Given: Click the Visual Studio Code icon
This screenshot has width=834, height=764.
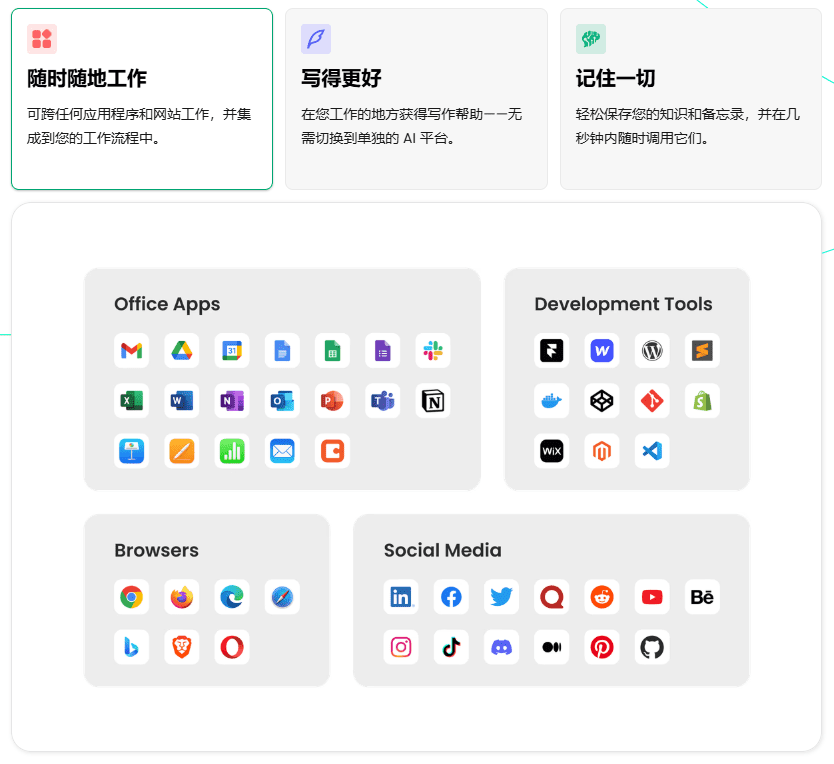Looking at the screenshot, I should (652, 451).
